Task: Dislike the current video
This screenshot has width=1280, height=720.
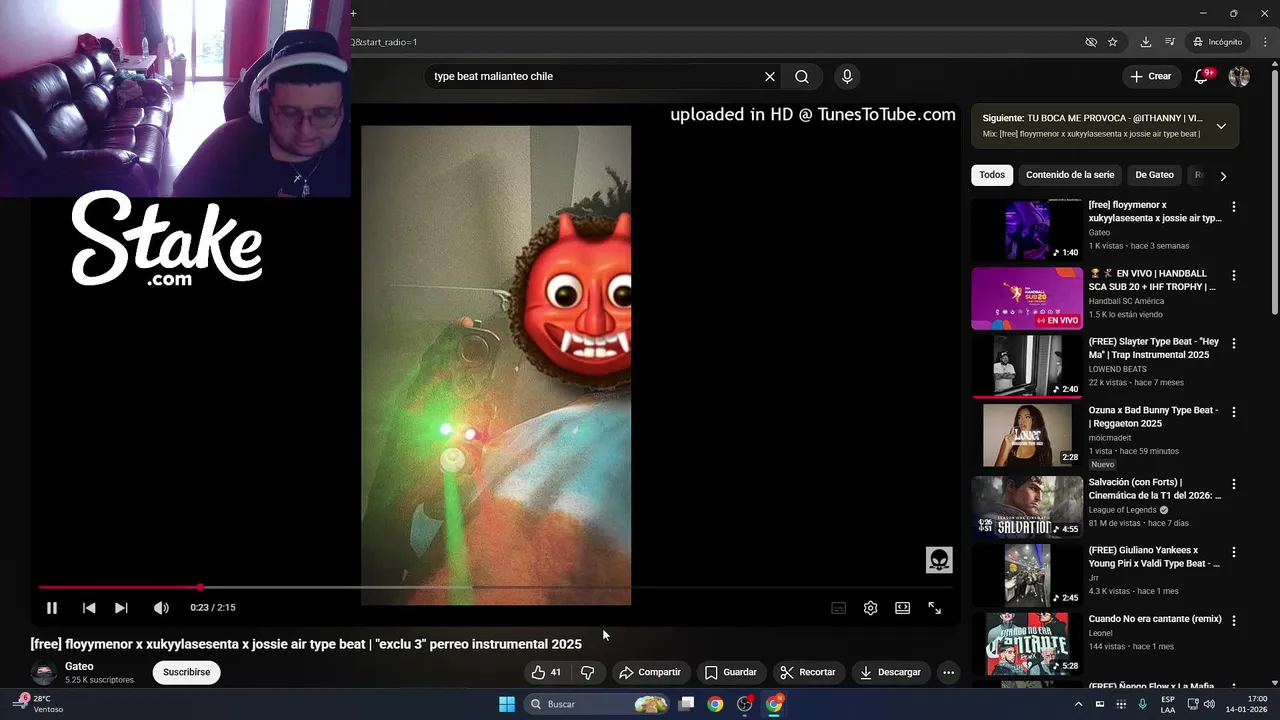Action: click(588, 672)
